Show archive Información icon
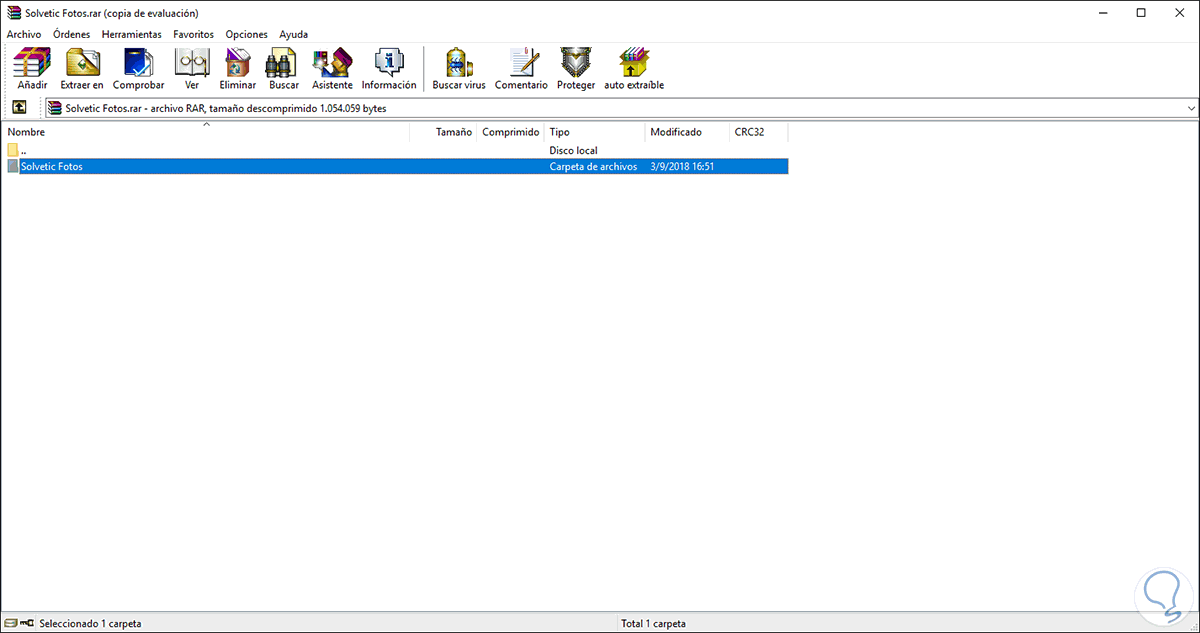The image size is (1200, 633). click(x=389, y=62)
